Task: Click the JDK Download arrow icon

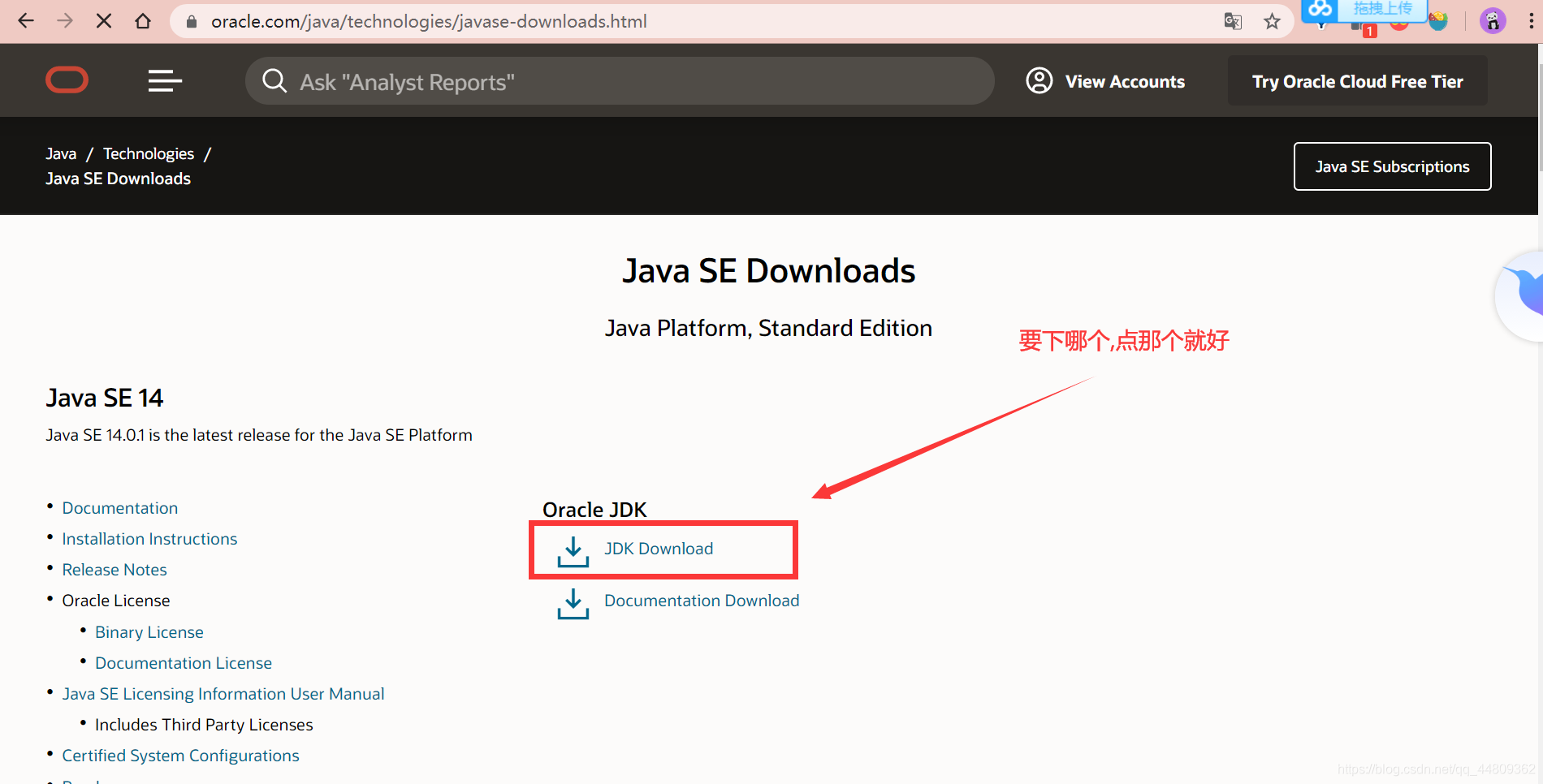Action: [x=573, y=552]
